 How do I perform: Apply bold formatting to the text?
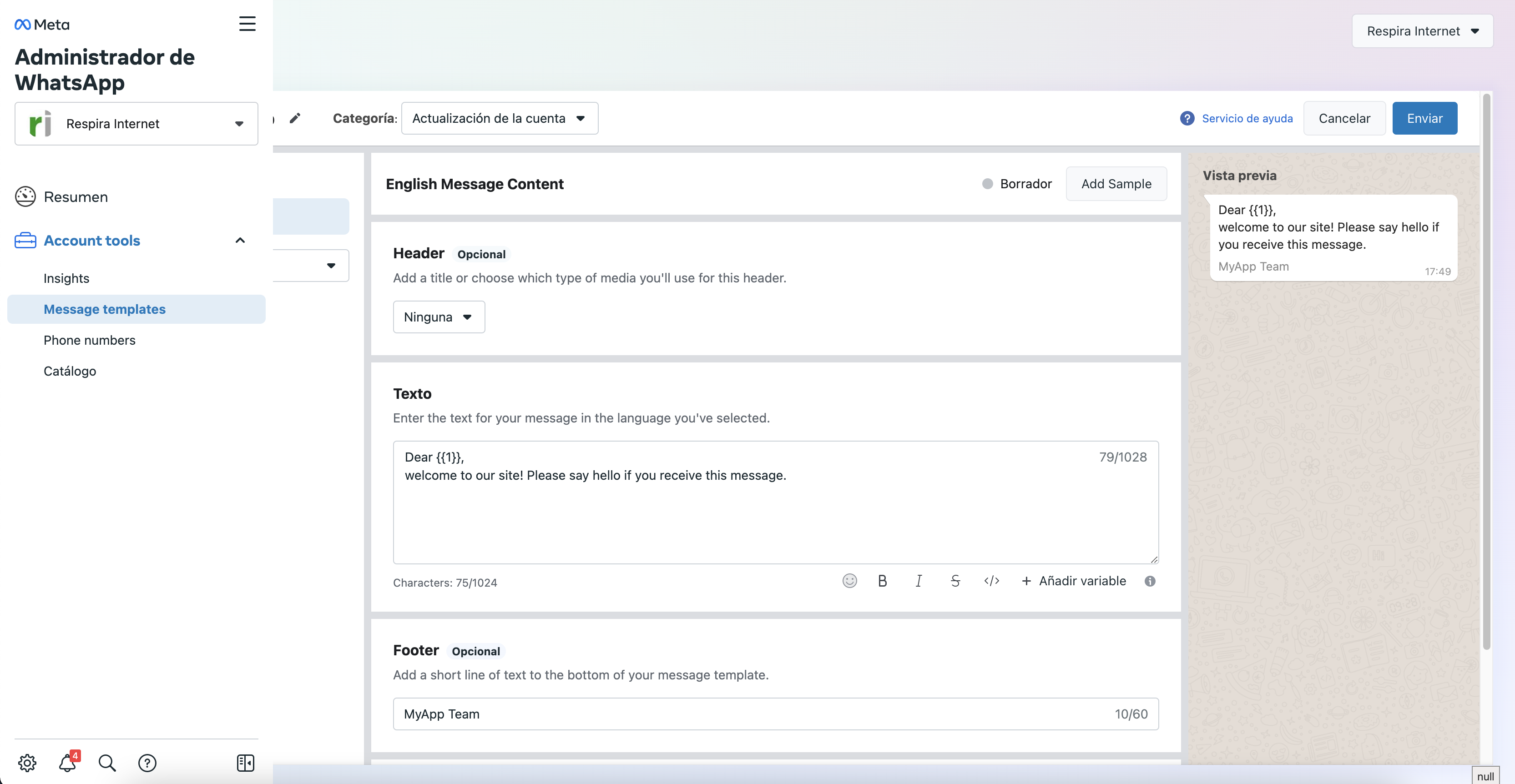click(882, 581)
